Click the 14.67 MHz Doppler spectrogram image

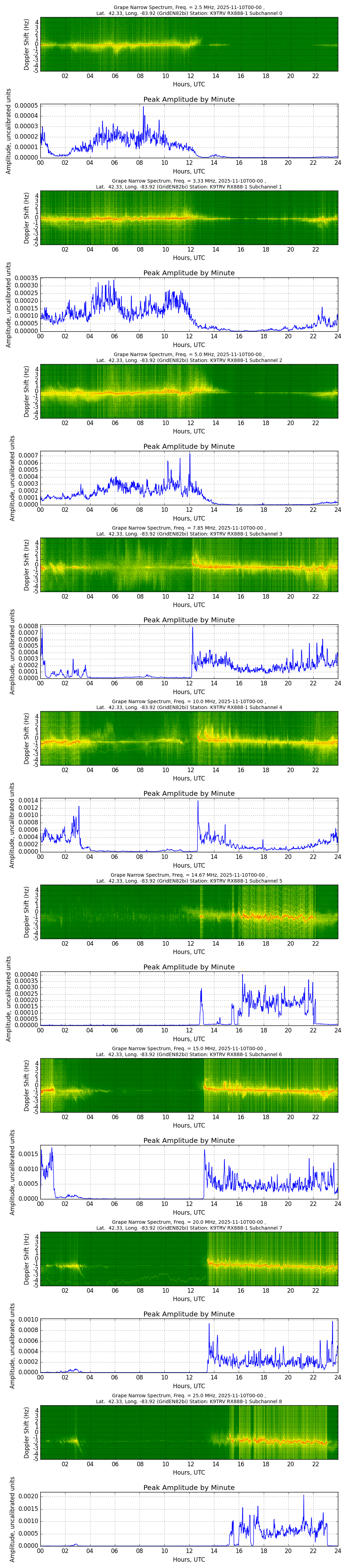click(189, 912)
